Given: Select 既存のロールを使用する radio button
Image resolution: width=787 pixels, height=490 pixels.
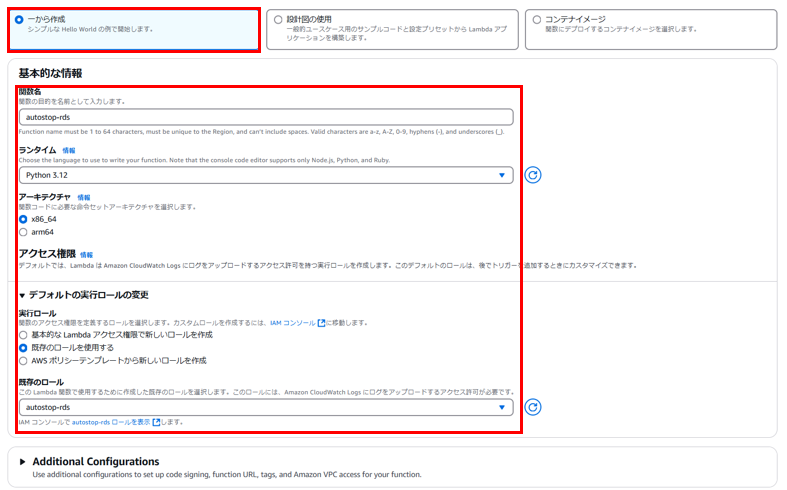Looking at the screenshot, I should (x=23, y=348).
